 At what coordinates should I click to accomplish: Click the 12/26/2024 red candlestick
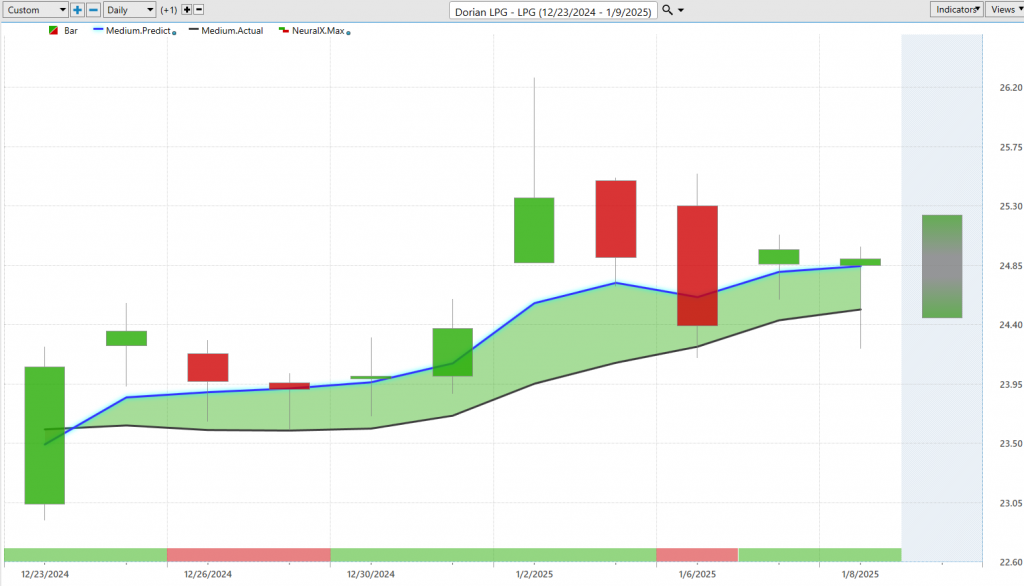tap(208, 367)
